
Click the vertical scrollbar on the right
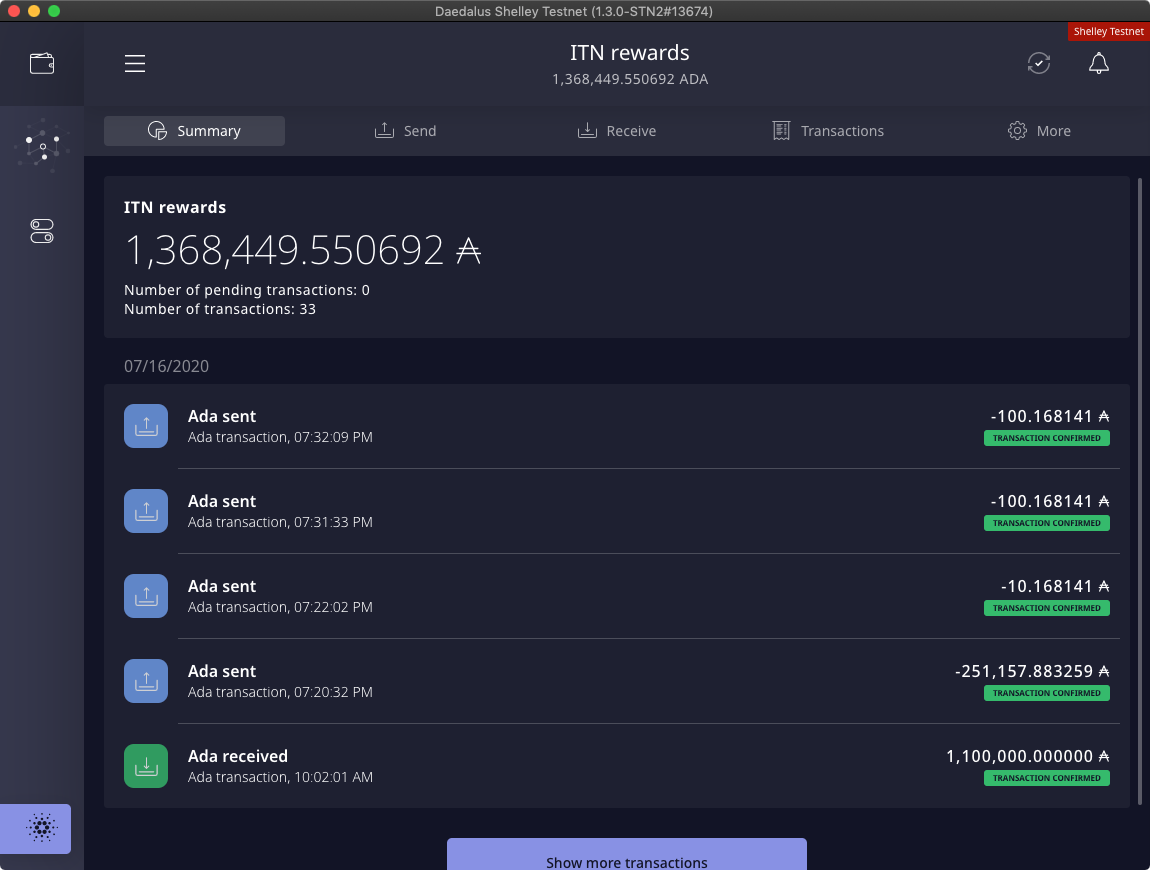1141,490
